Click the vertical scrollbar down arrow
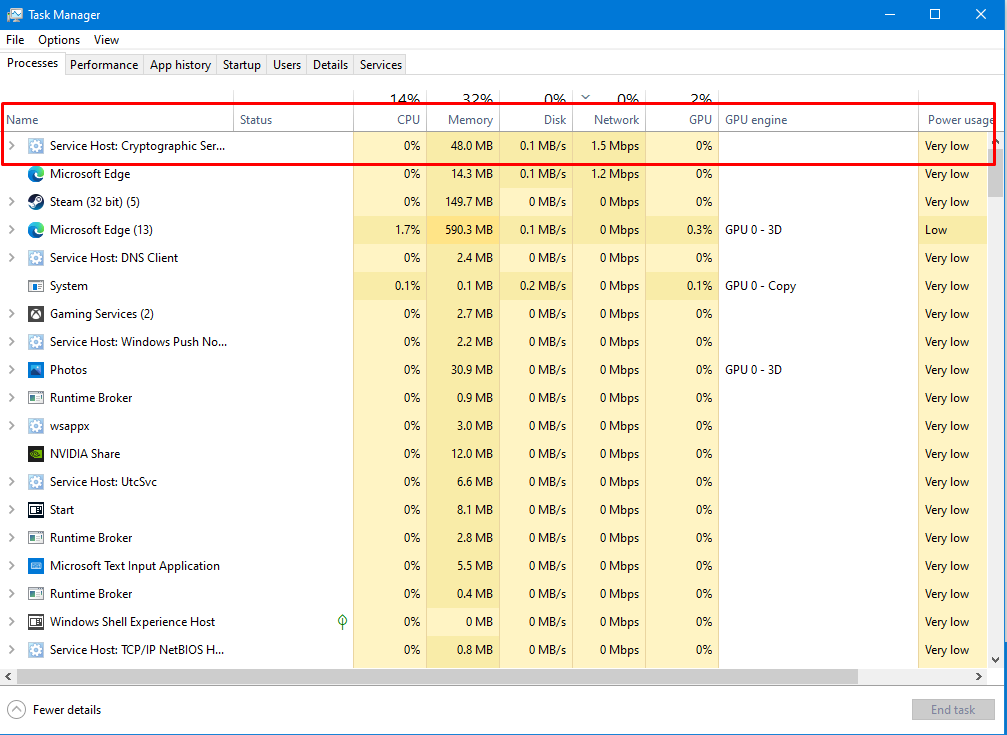This screenshot has height=735, width=1007. pos(995,660)
